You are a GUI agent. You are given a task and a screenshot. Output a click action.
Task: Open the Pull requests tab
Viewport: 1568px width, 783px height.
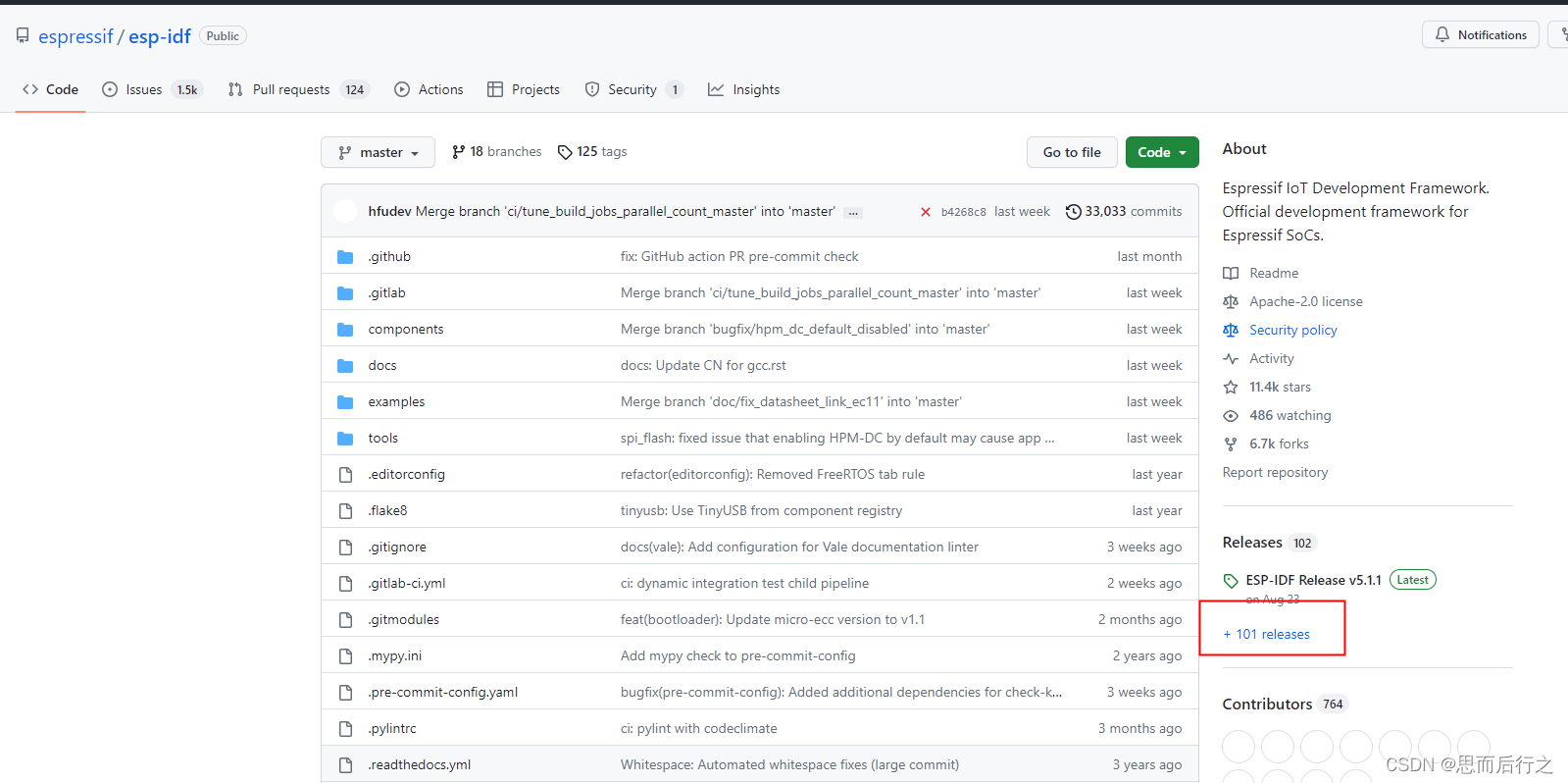pyautogui.click(x=298, y=89)
